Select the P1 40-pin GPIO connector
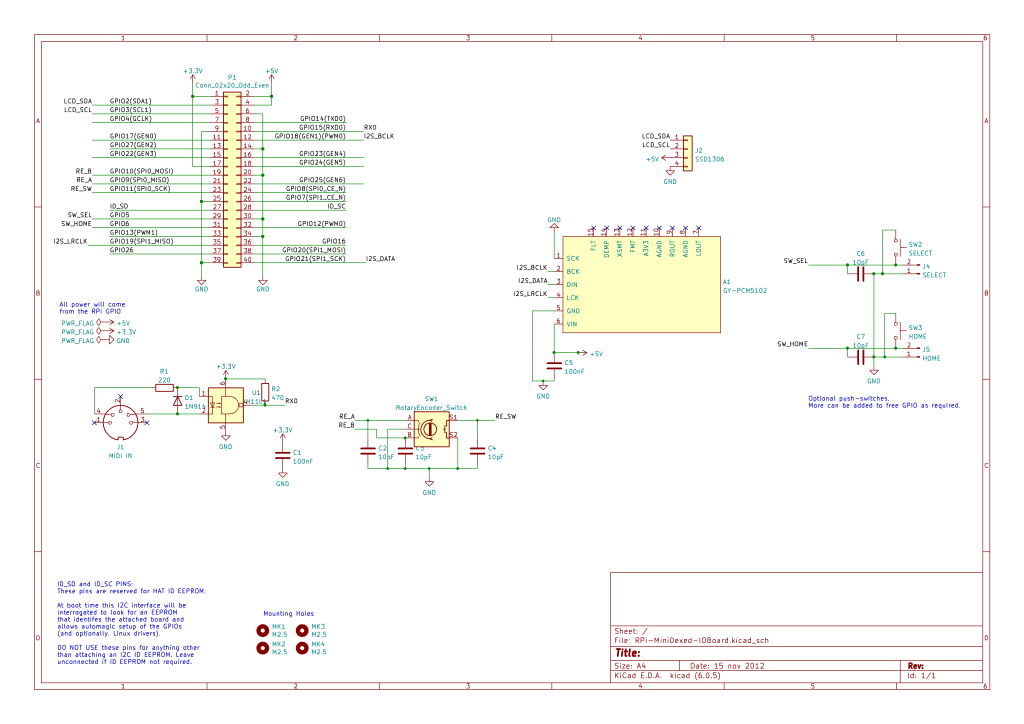 [232, 180]
